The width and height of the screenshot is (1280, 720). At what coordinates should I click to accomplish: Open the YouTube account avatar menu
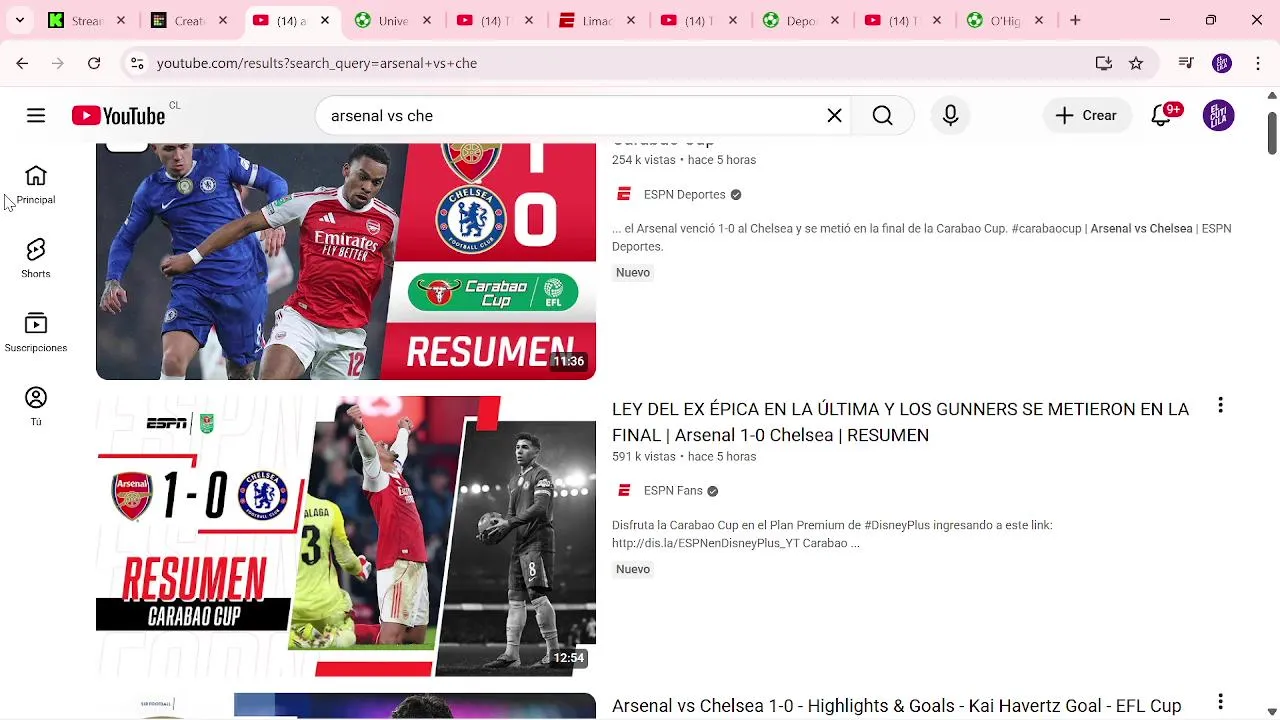click(x=1218, y=116)
